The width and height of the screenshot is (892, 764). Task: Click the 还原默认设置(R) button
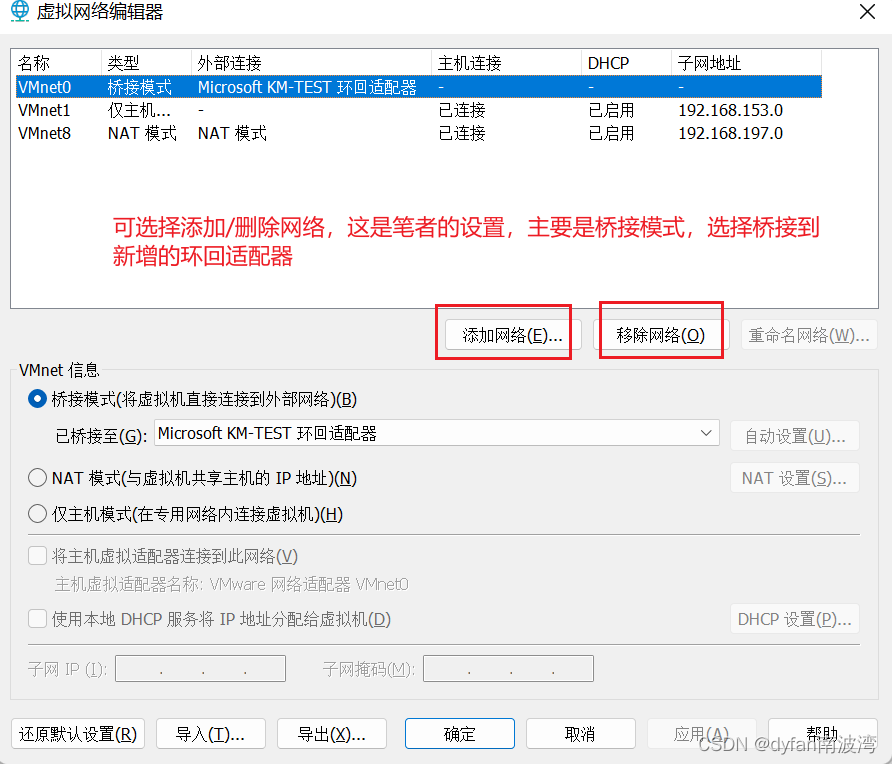pos(77,733)
